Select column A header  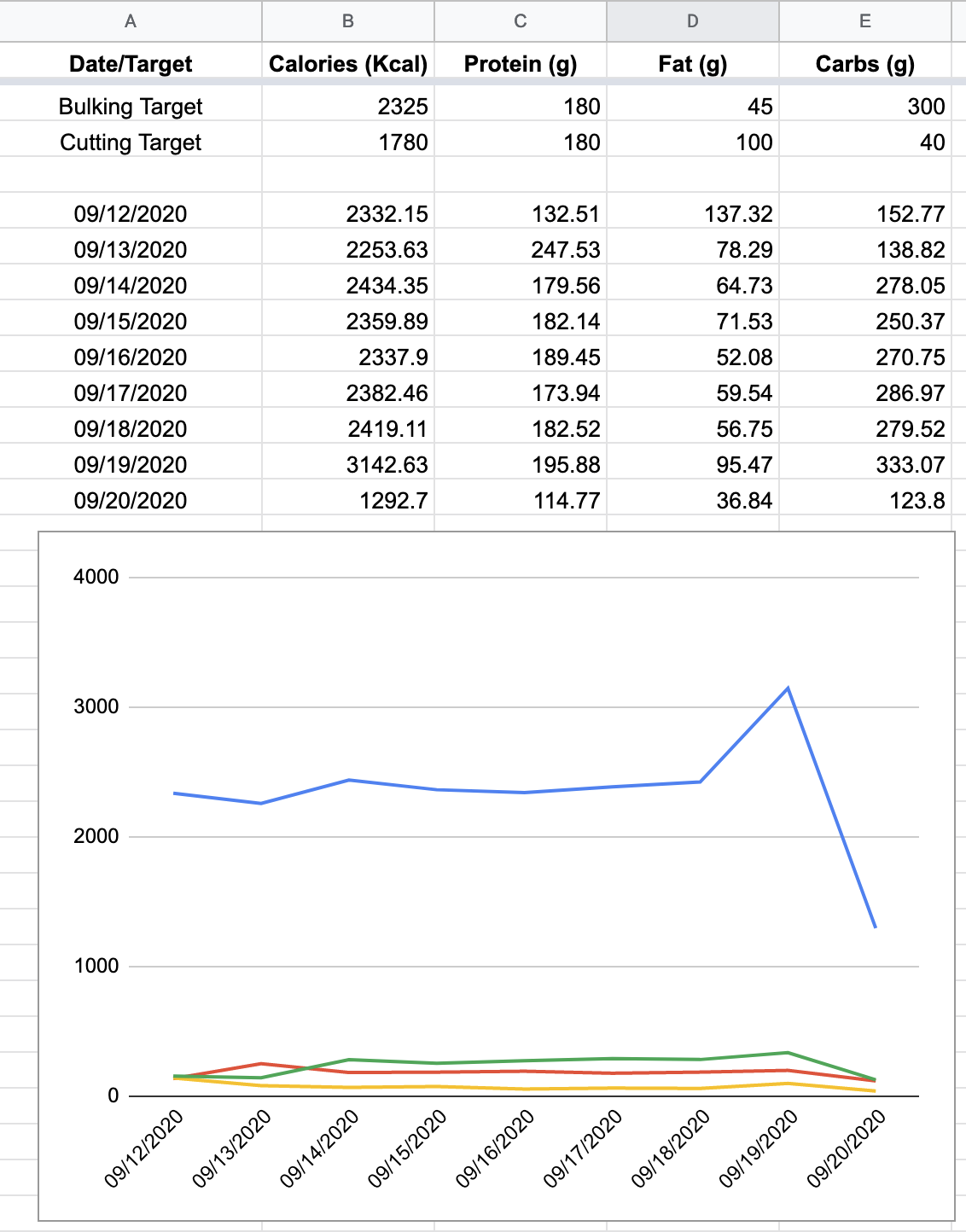tap(131, 21)
